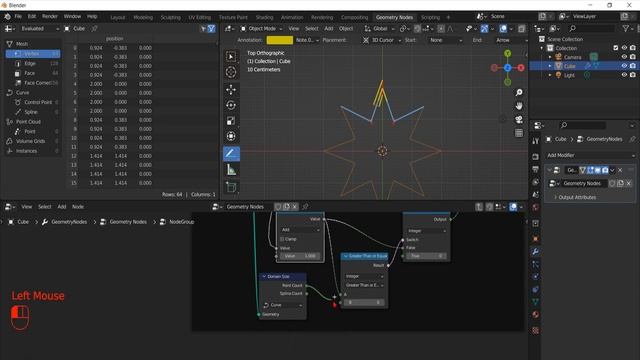The width and height of the screenshot is (640, 360).
Task: Open the End Arrow dropdown
Action: pos(510,40)
